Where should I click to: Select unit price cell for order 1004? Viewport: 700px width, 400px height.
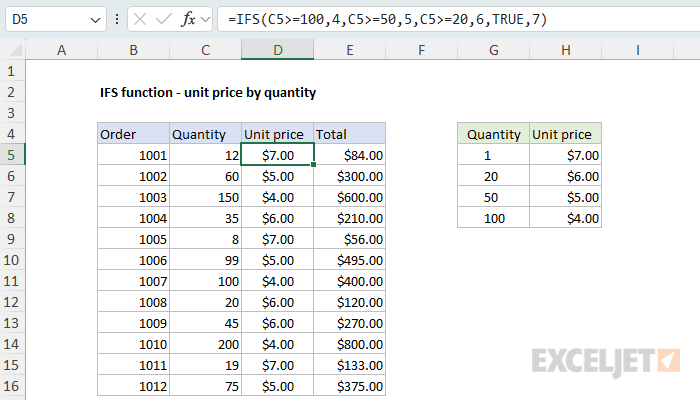point(278,218)
